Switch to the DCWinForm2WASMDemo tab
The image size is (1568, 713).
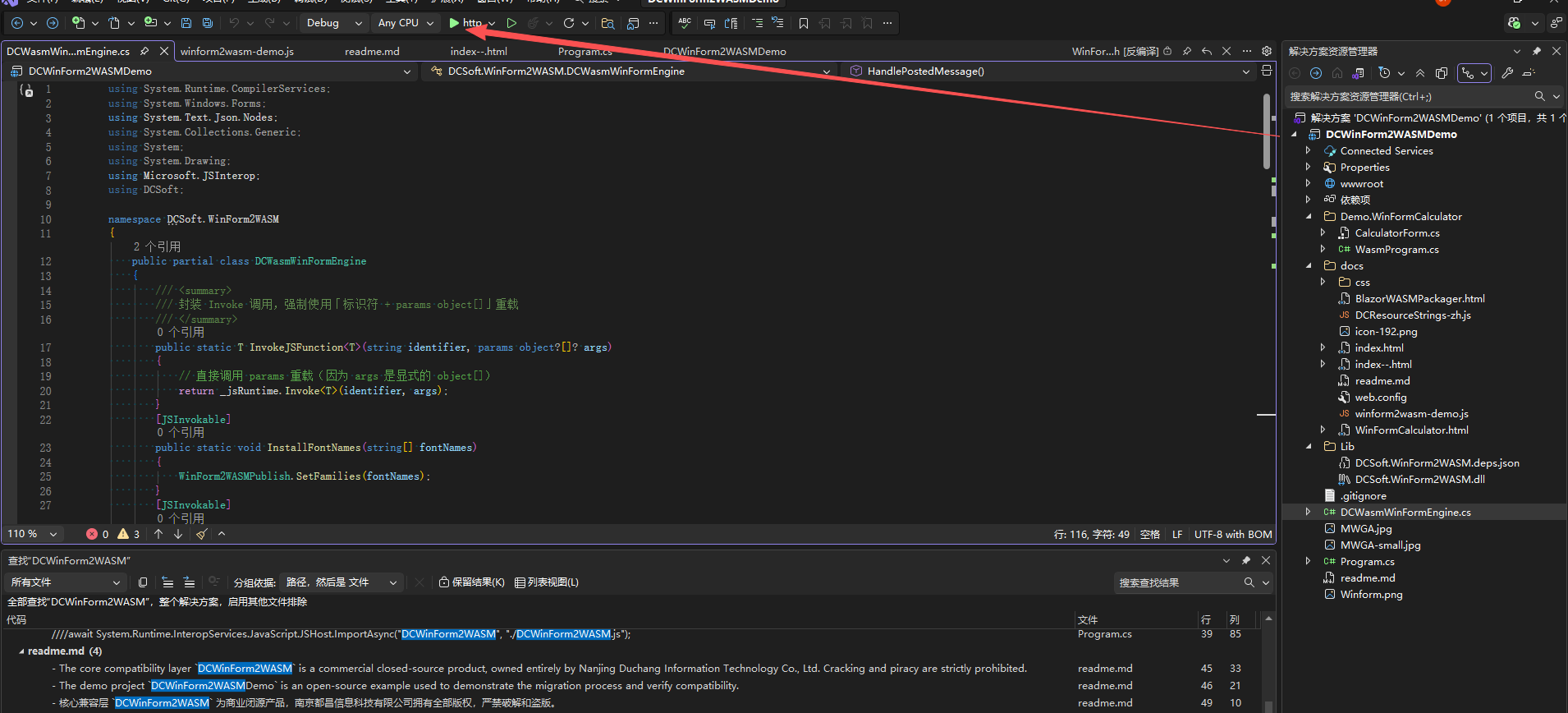click(725, 51)
